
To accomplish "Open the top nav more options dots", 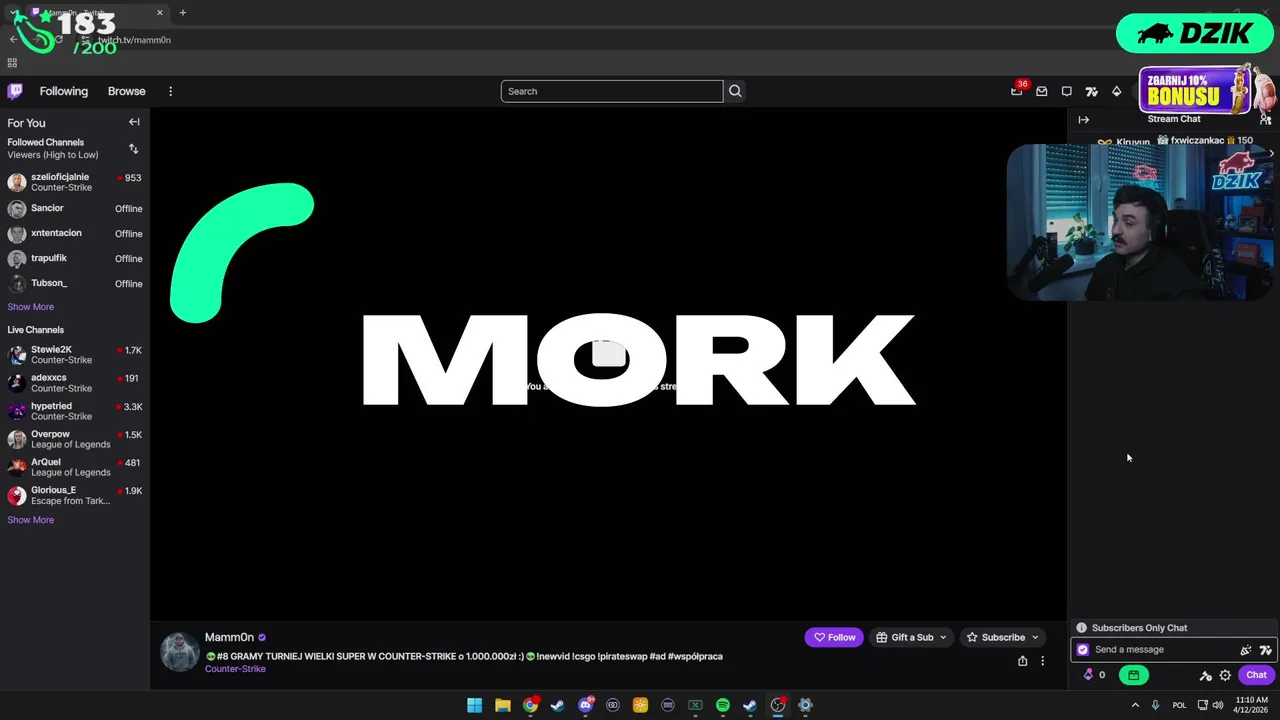I will point(170,91).
